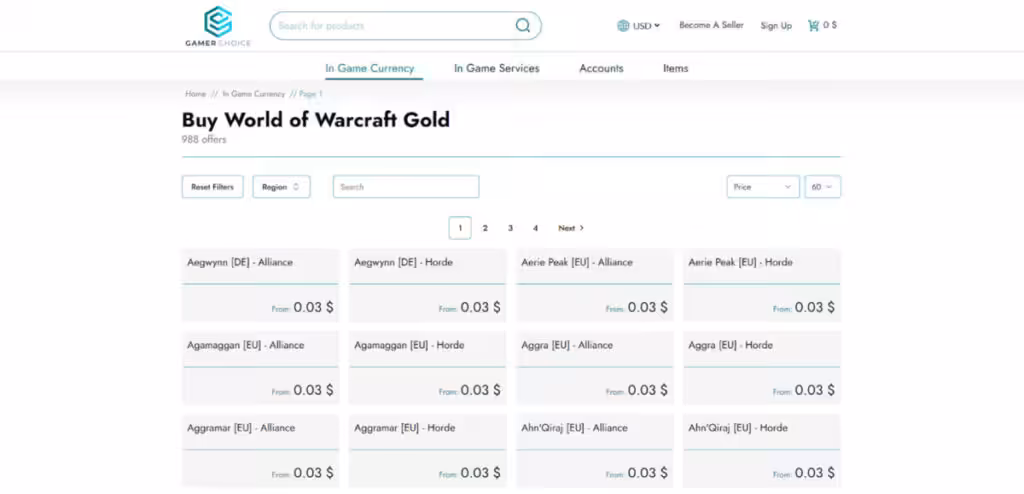Open the Accounts tab
This screenshot has height=494, width=1024.
tap(601, 68)
